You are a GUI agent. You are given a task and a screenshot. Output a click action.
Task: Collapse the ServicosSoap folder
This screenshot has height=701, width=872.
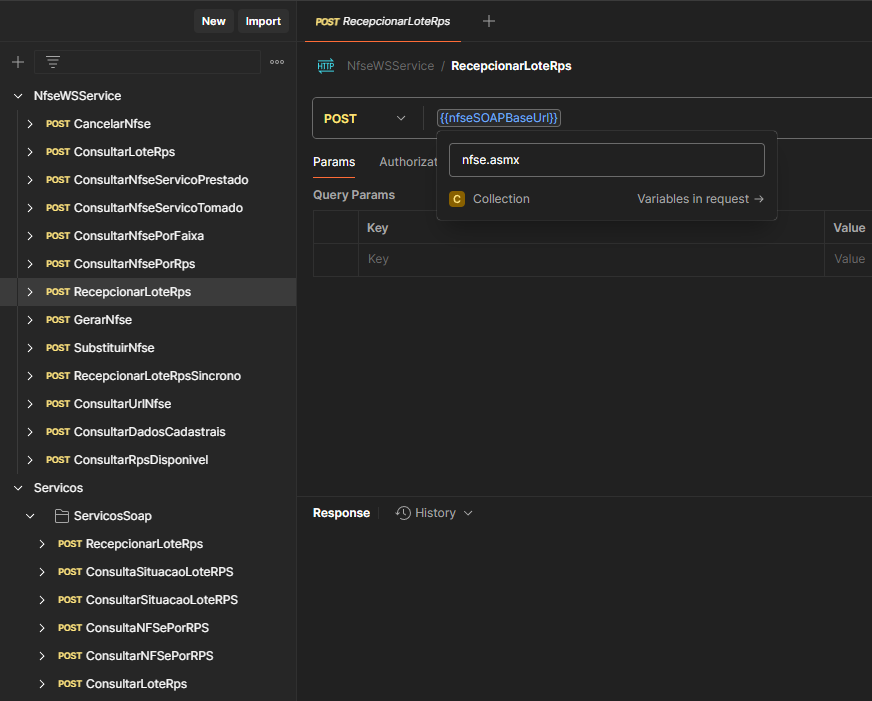click(x=30, y=516)
